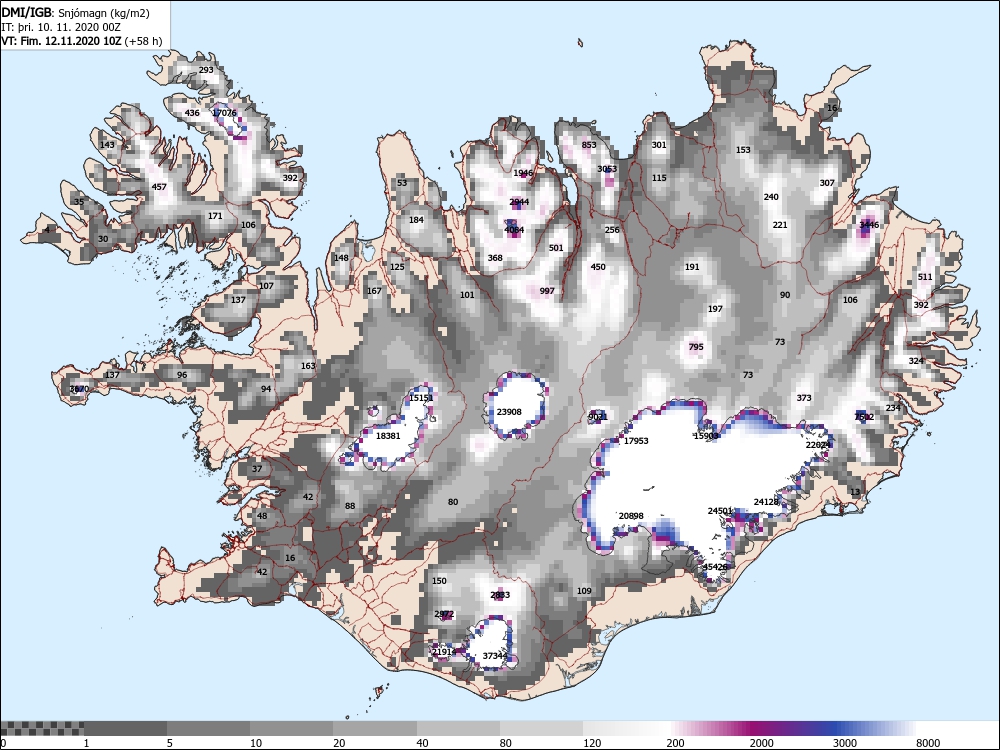Screen dimensions: 1000x750
Task: Click the glacier value 15151
Action: click(421, 399)
